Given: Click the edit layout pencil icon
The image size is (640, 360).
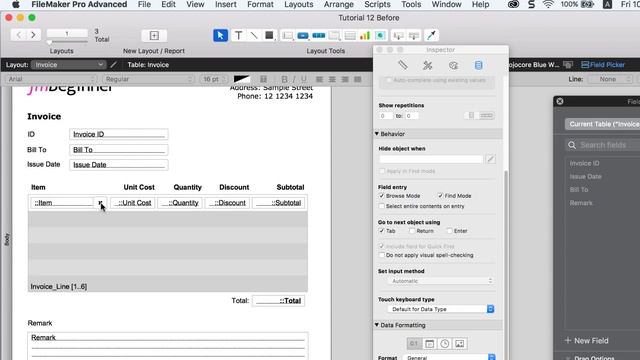Looking at the screenshot, I should pyautogui.click(x=114, y=64).
